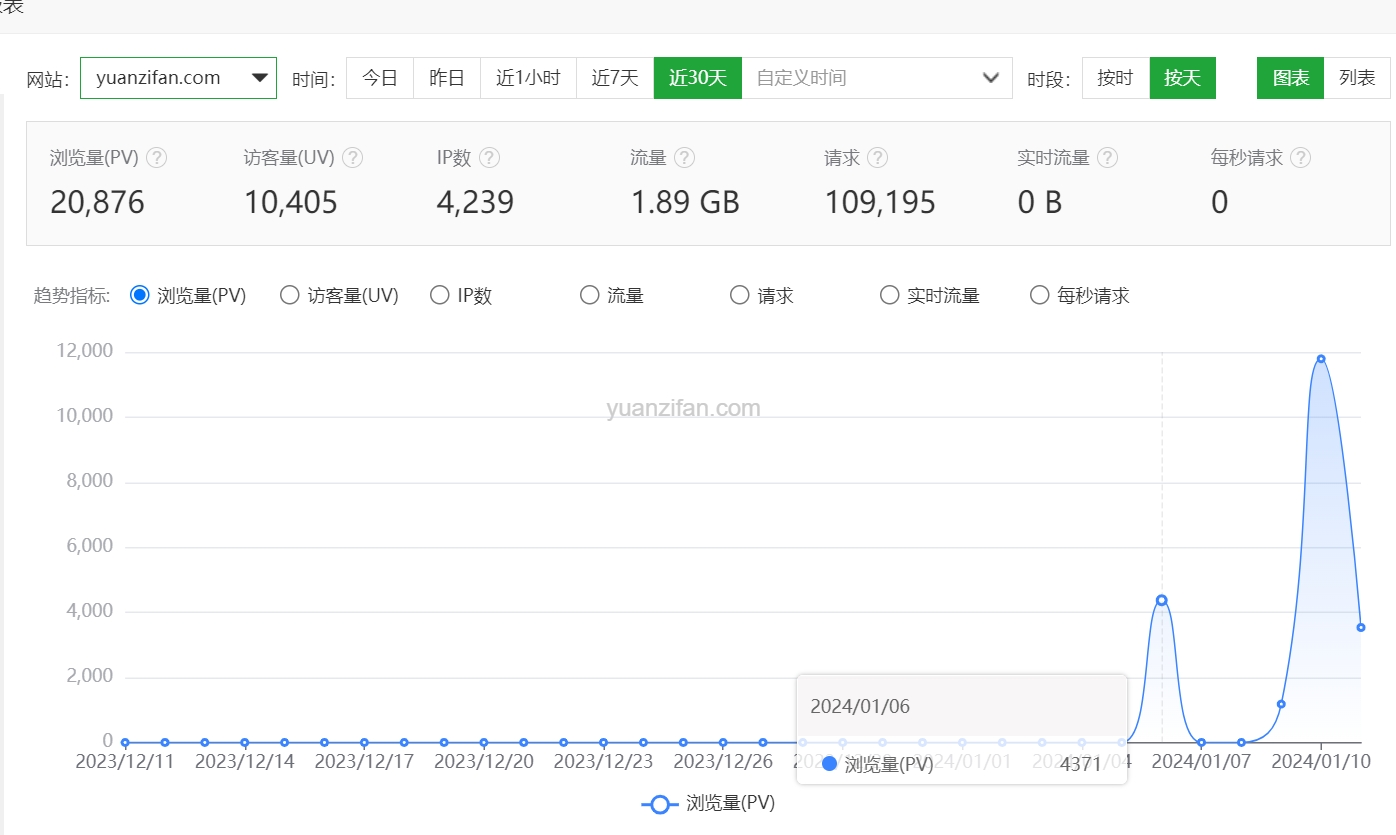Click question mark icon next to IP数
Screen dimensions: 1396x835
point(489,158)
